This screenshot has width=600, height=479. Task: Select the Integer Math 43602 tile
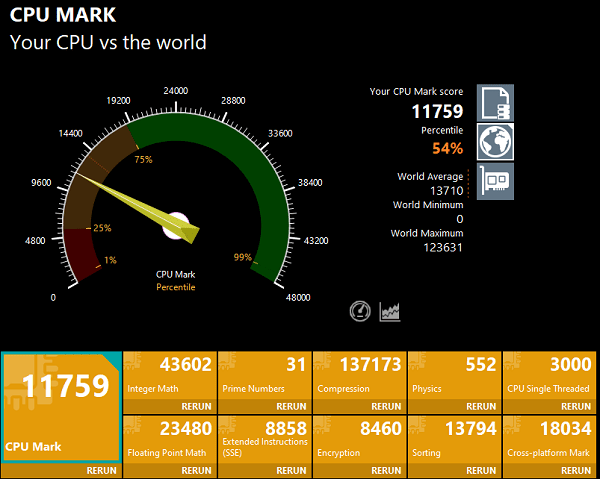pos(170,376)
